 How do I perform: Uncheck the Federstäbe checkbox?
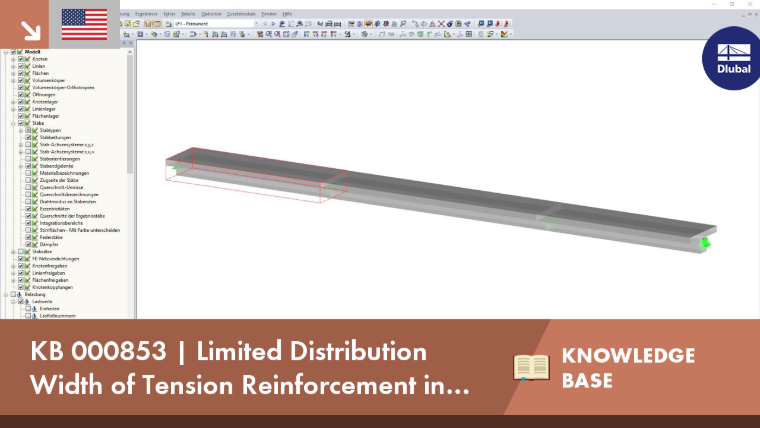[x=28, y=238]
